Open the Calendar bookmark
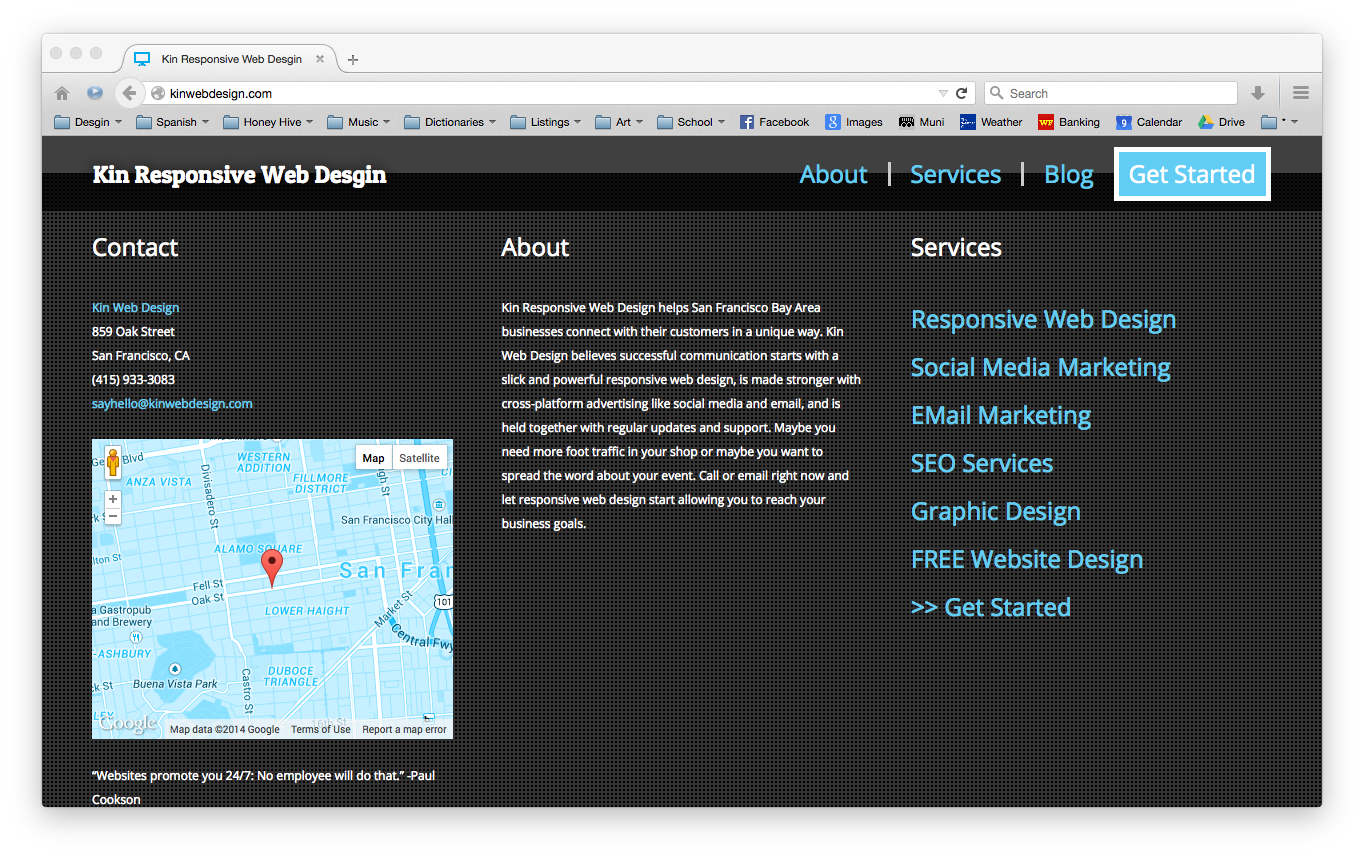The image size is (1364, 857). [1150, 122]
